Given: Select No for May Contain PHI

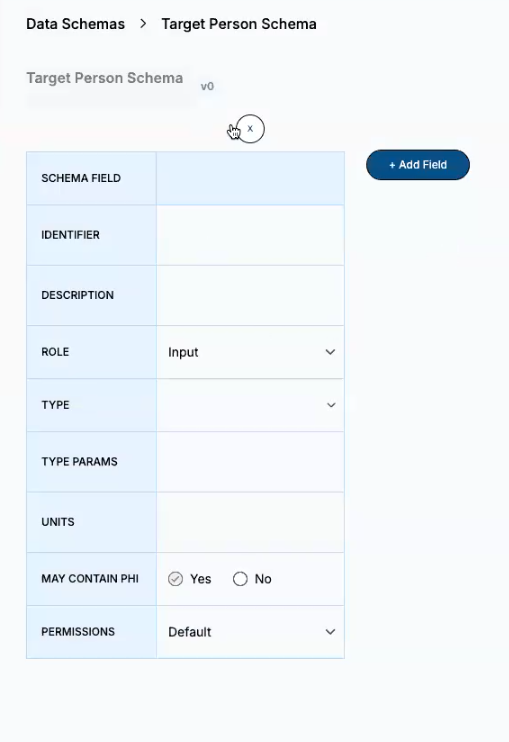Looking at the screenshot, I should (x=240, y=579).
